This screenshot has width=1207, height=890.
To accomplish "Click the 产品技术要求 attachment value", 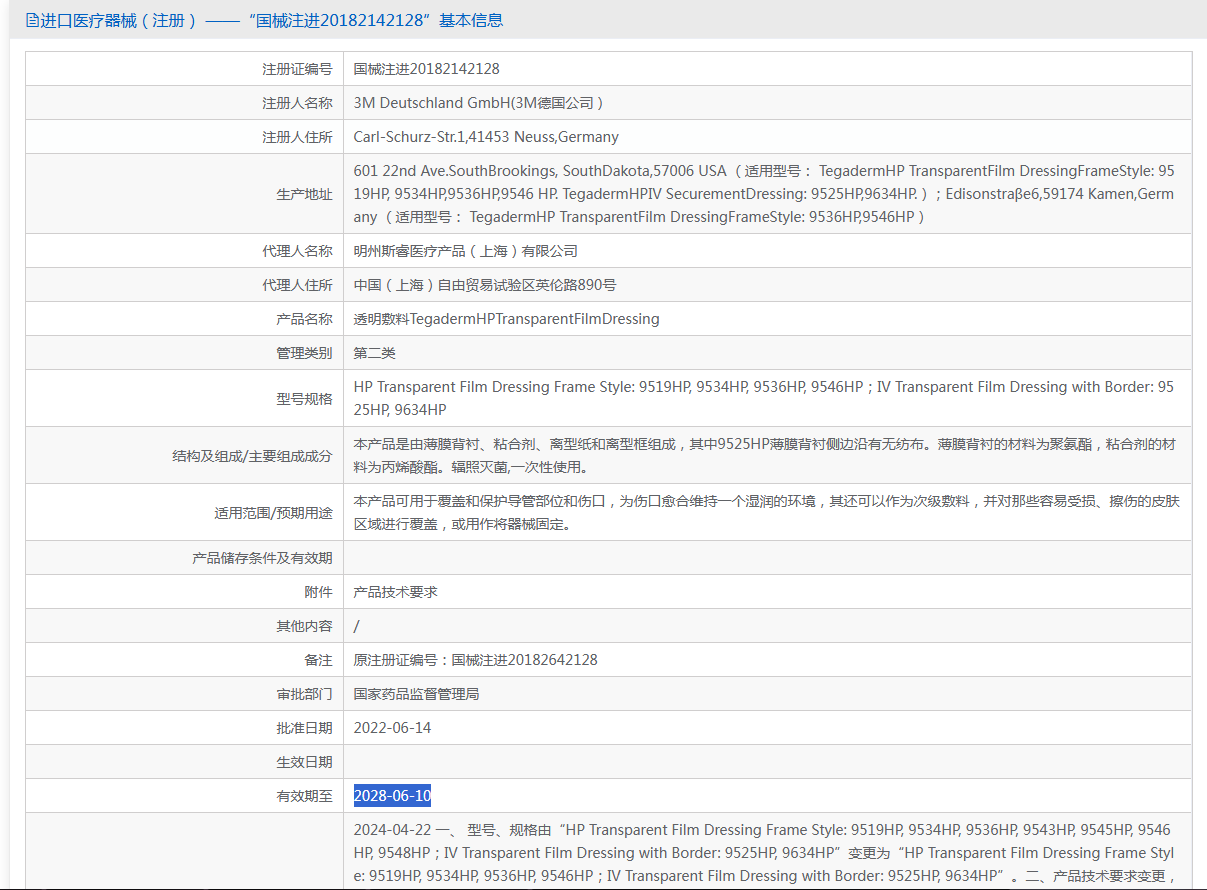I will coord(396,592).
